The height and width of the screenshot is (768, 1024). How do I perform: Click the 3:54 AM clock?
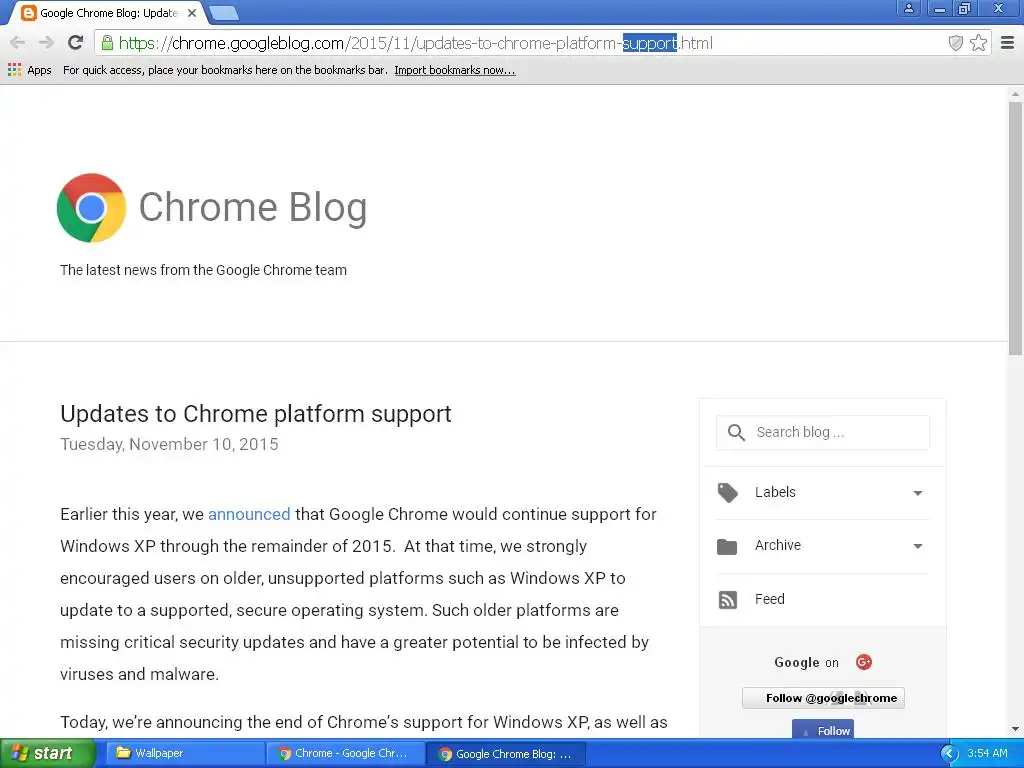coord(987,753)
